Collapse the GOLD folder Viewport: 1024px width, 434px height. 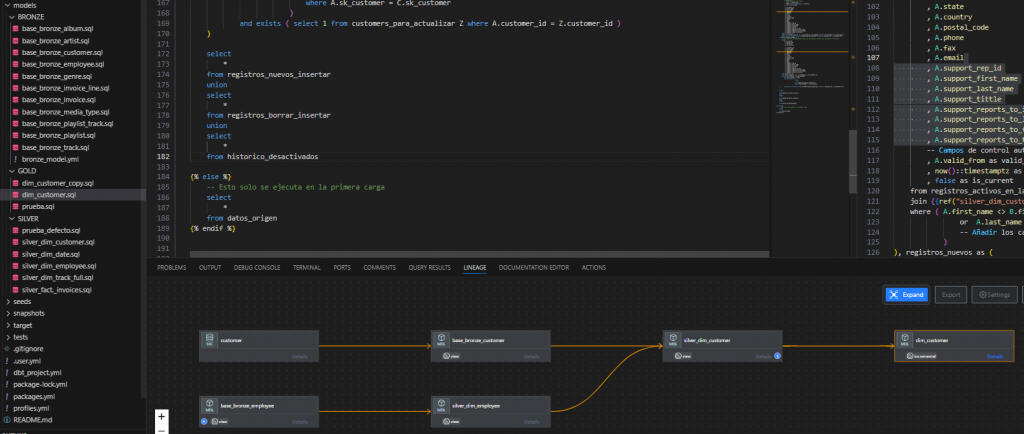tap(27, 171)
